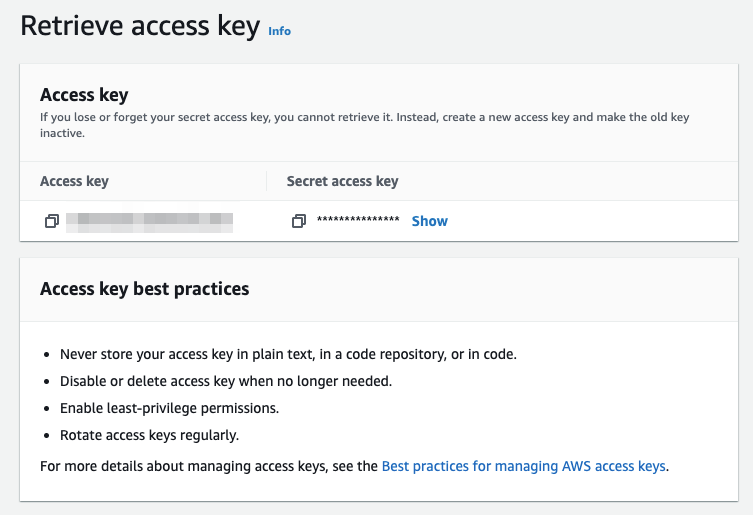Viewport: 753px width, 515px height.
Task: Show the hidden secret access key
Action: coord(429,221)
